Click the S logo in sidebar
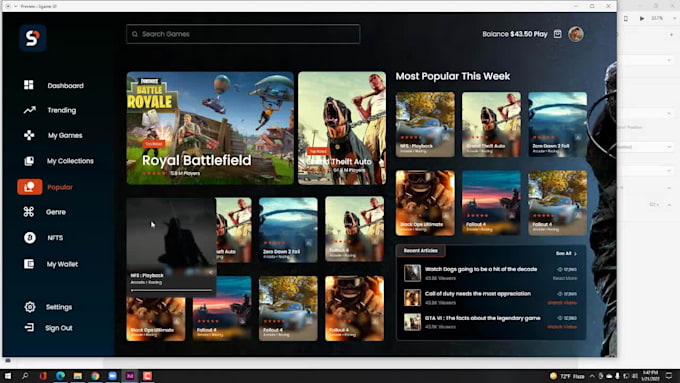 coord(33,38)
